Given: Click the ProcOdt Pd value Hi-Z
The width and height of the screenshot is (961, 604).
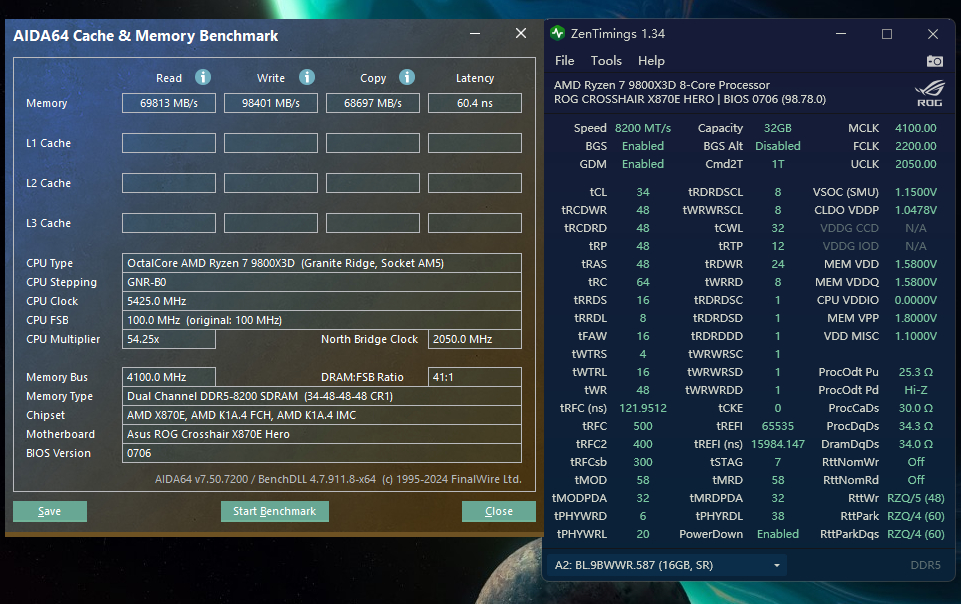Looking at the screenshot, I should point(916,390).
